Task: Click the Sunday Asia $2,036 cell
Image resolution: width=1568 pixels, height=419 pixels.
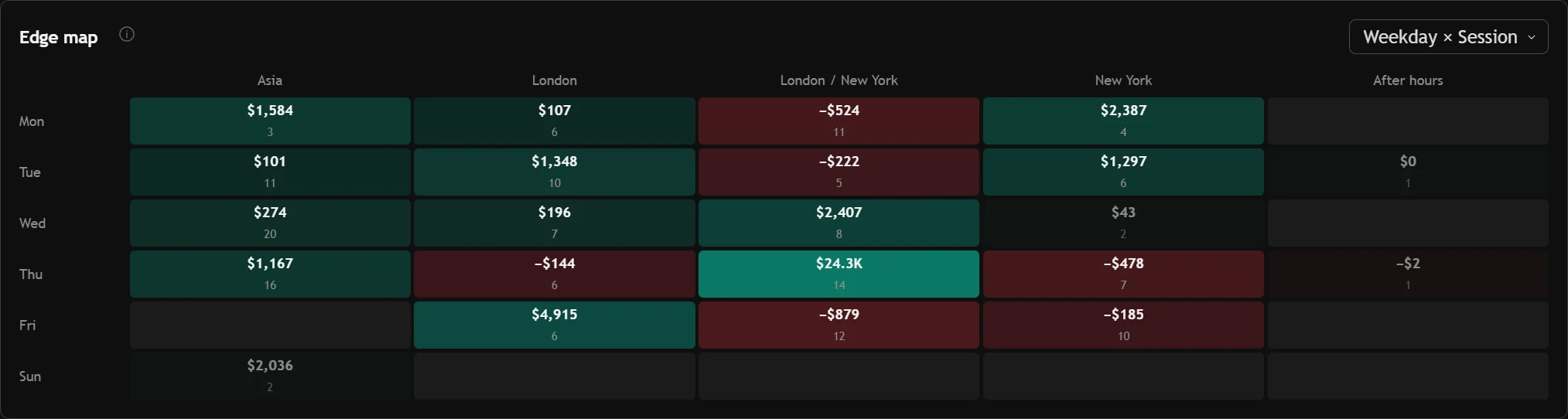Action: (x=270, y=376)
